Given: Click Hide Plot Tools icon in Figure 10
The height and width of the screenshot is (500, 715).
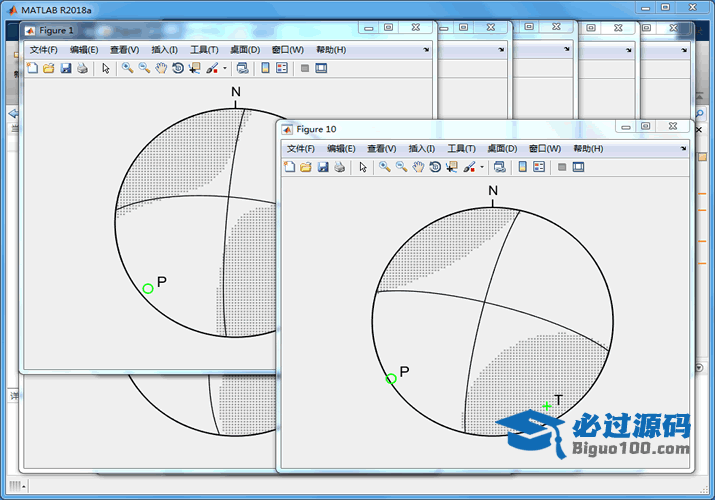Looking at the screenshot, I should pos(562,167).
